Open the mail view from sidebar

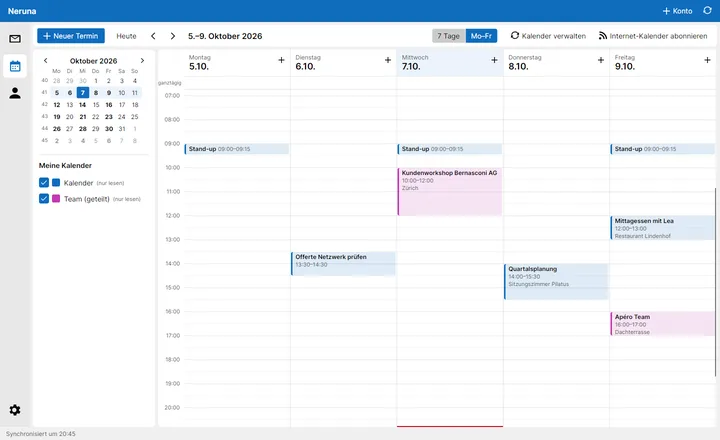coord(15,39)
